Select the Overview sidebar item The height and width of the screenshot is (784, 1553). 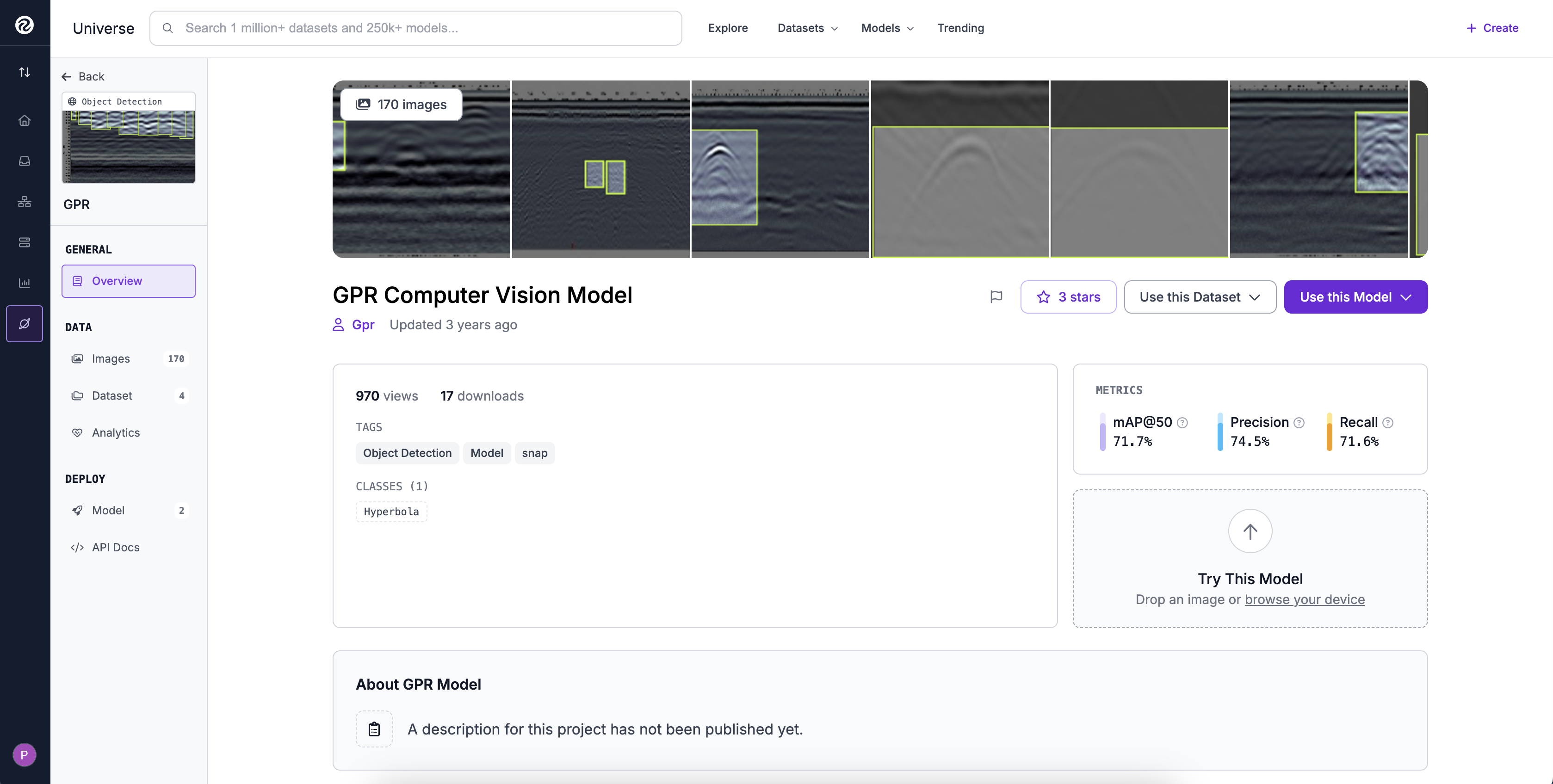click(x=129, y=281)
